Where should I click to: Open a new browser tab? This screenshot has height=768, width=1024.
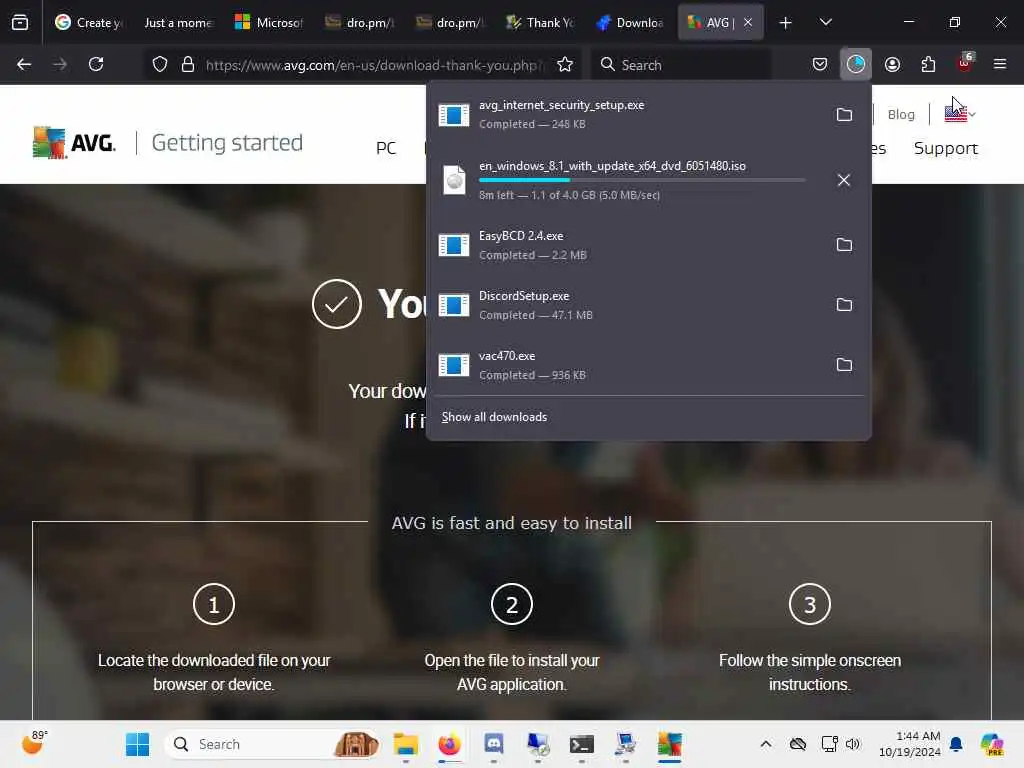pos(786,23)
